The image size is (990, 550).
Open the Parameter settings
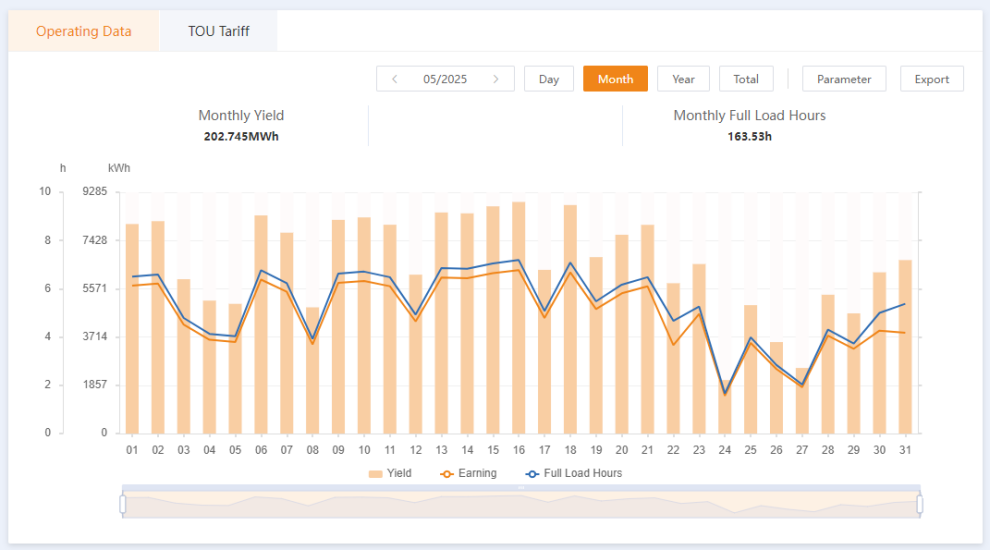click(844, 79)
